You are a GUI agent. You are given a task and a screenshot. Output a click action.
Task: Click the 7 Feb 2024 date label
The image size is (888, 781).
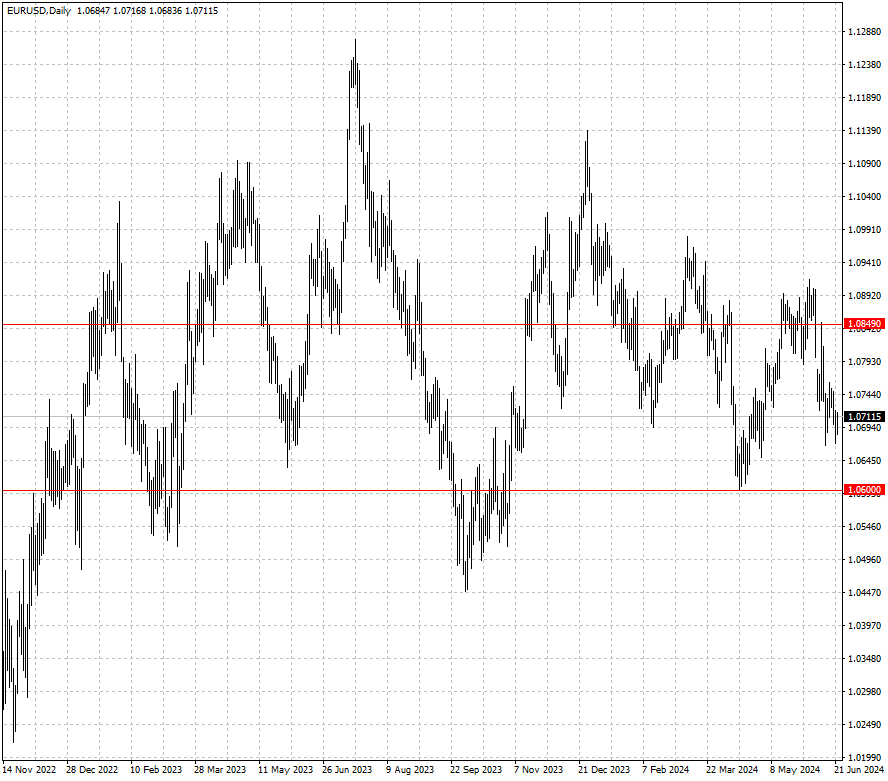coord(665,770)
